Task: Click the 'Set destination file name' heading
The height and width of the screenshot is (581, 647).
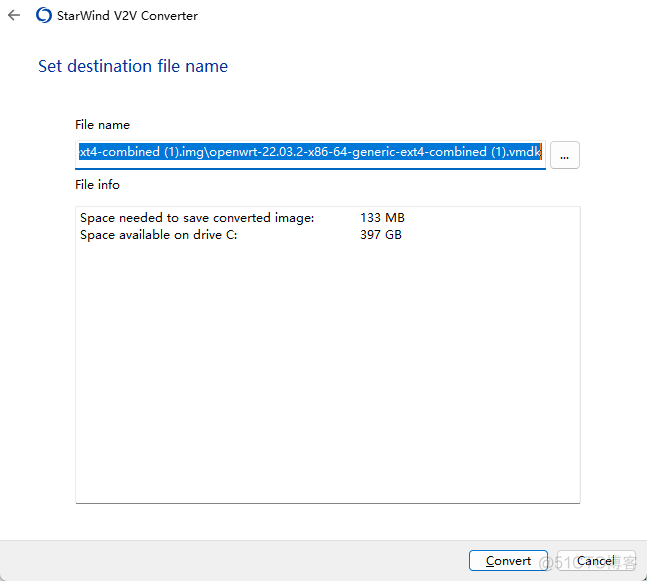Action: pyautogui.click(x=133, y=66)
